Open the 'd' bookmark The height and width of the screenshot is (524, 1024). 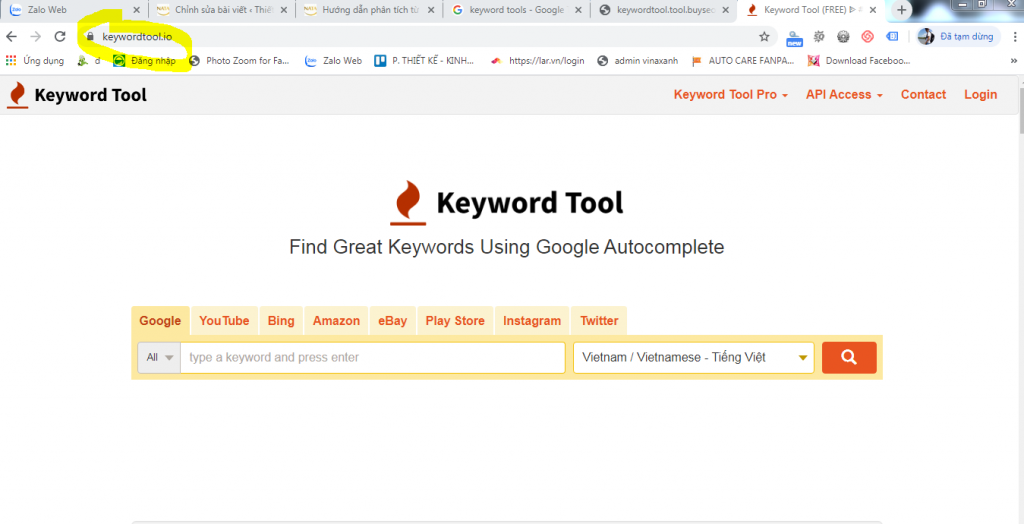tap(89, 61)
